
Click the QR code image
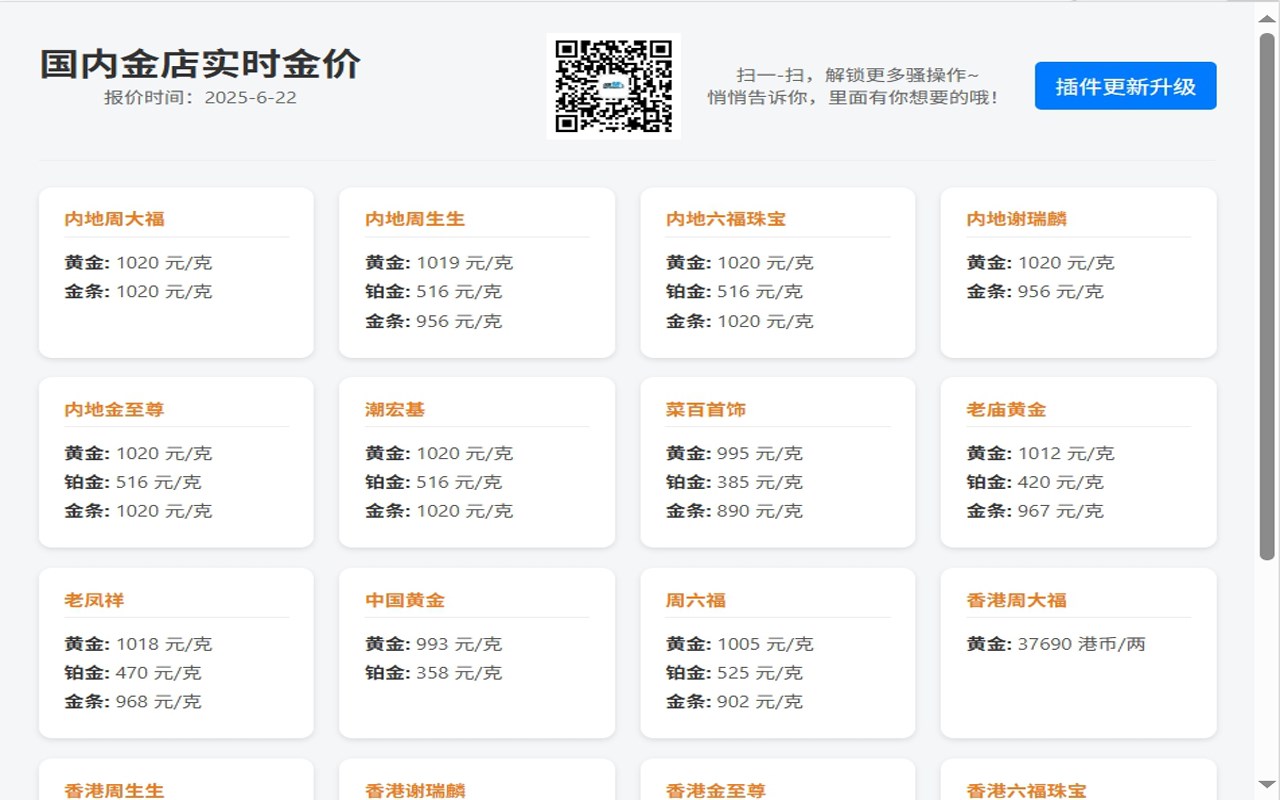[x=616, y=85]
